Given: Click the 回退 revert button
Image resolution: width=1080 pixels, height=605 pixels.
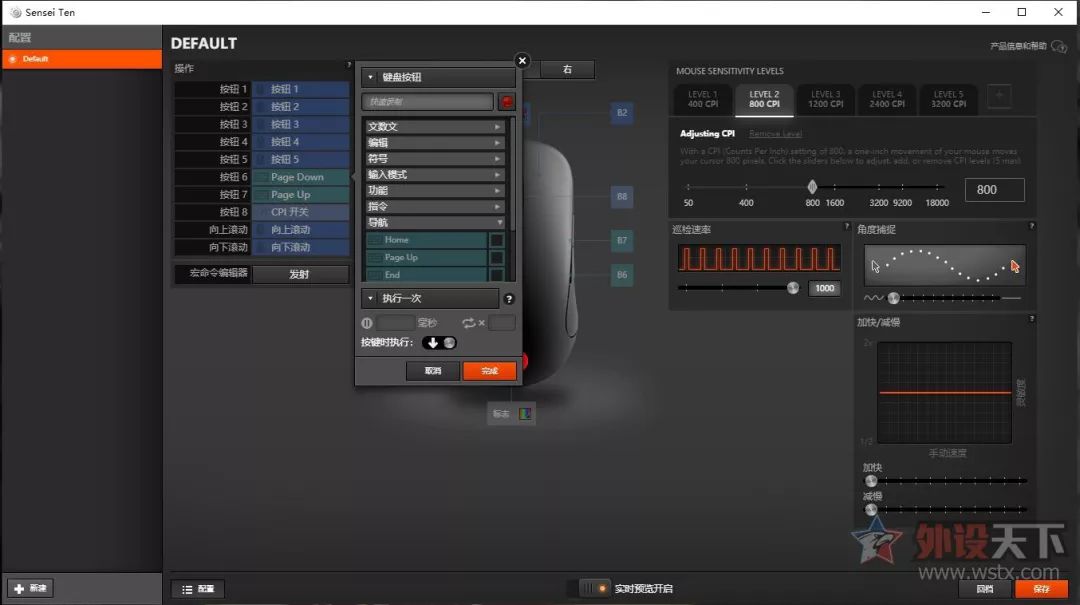Looking at the screenshot, I should [x=985, y=588].
